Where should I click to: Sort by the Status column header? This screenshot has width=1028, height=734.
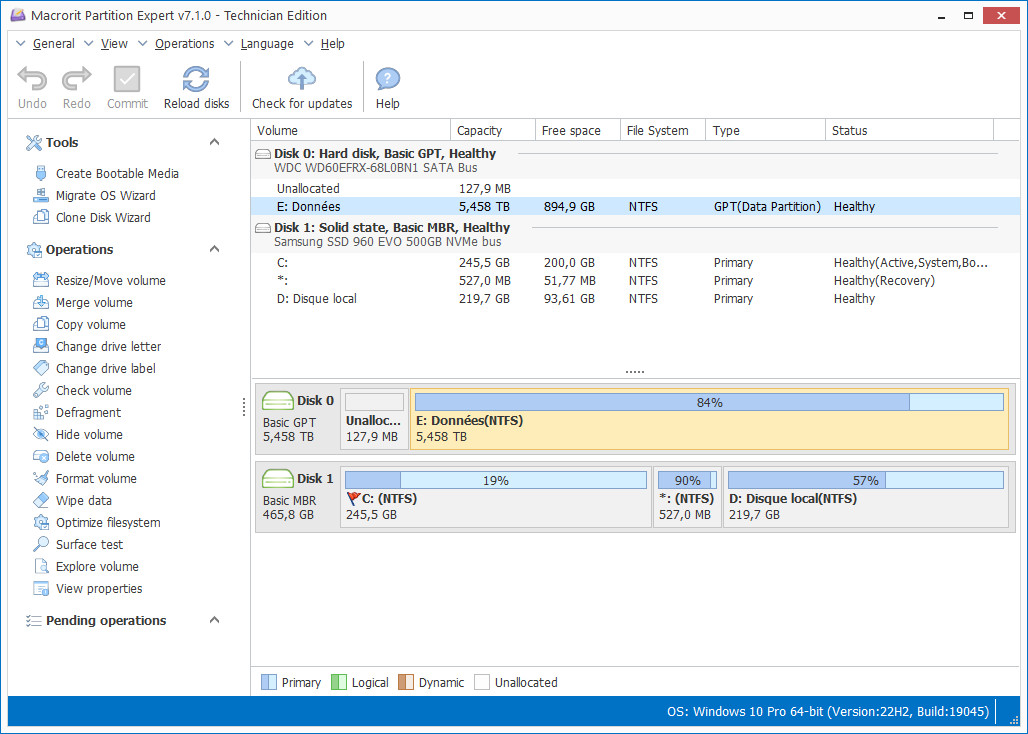tap(909, 130)
